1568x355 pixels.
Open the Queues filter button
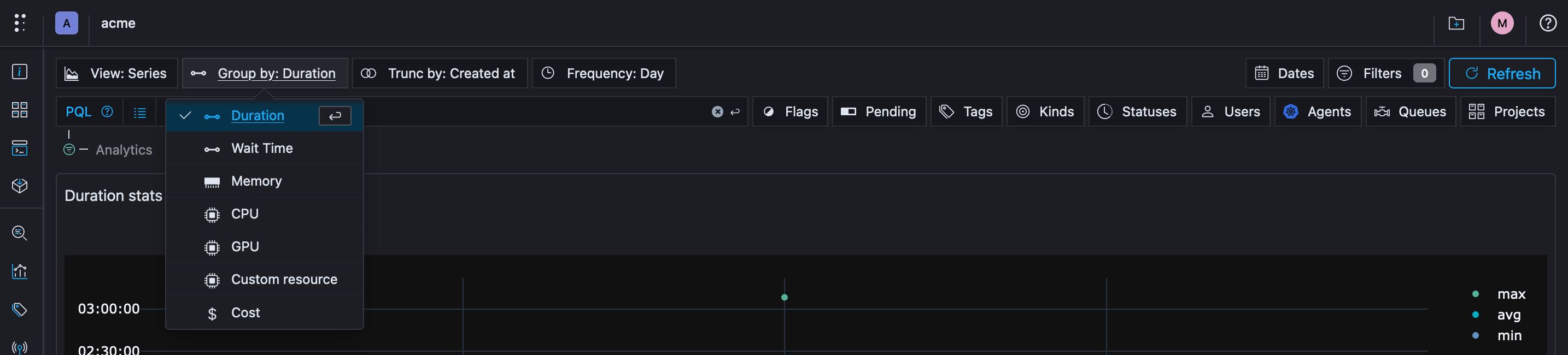click(1411, 111)
